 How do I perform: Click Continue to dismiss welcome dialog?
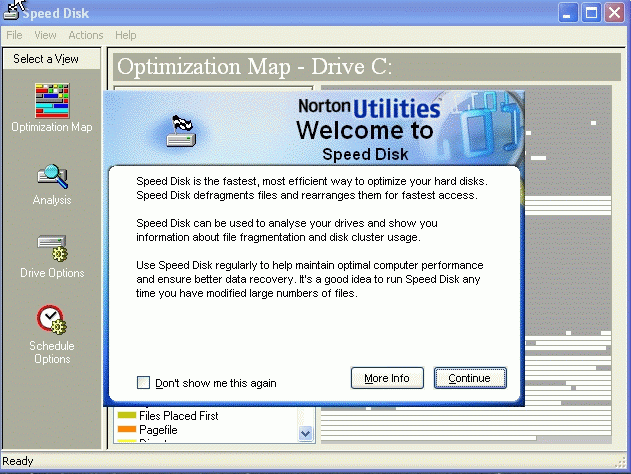(x=469, y=378)
